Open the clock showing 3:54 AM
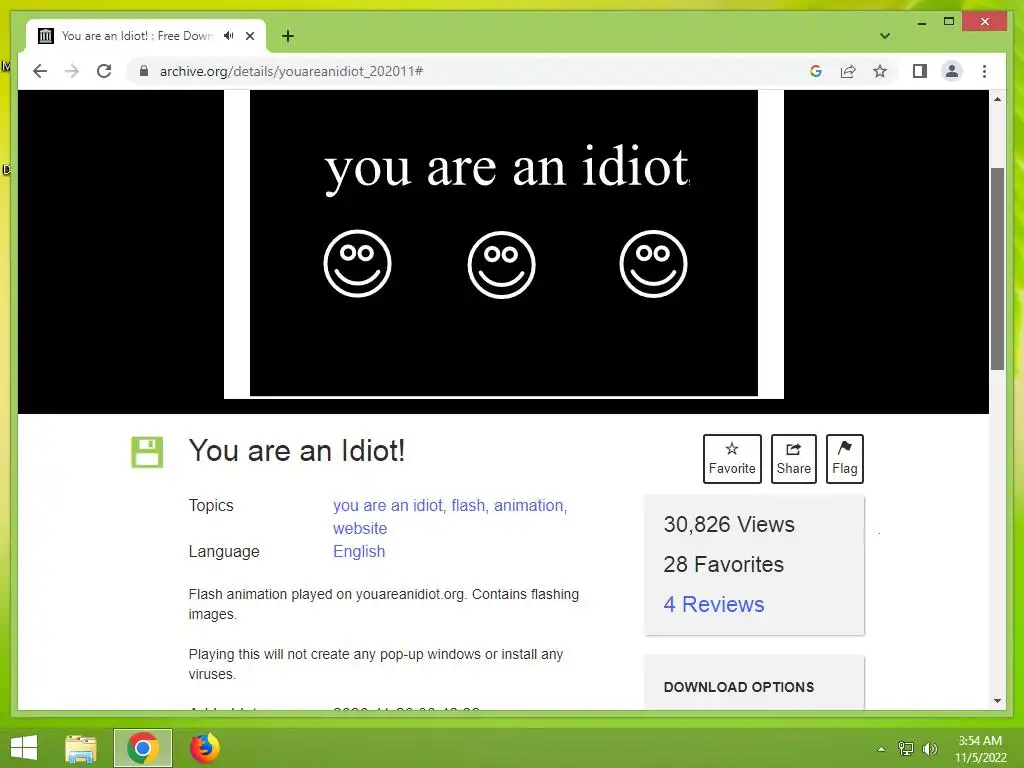 click(980, 749)
